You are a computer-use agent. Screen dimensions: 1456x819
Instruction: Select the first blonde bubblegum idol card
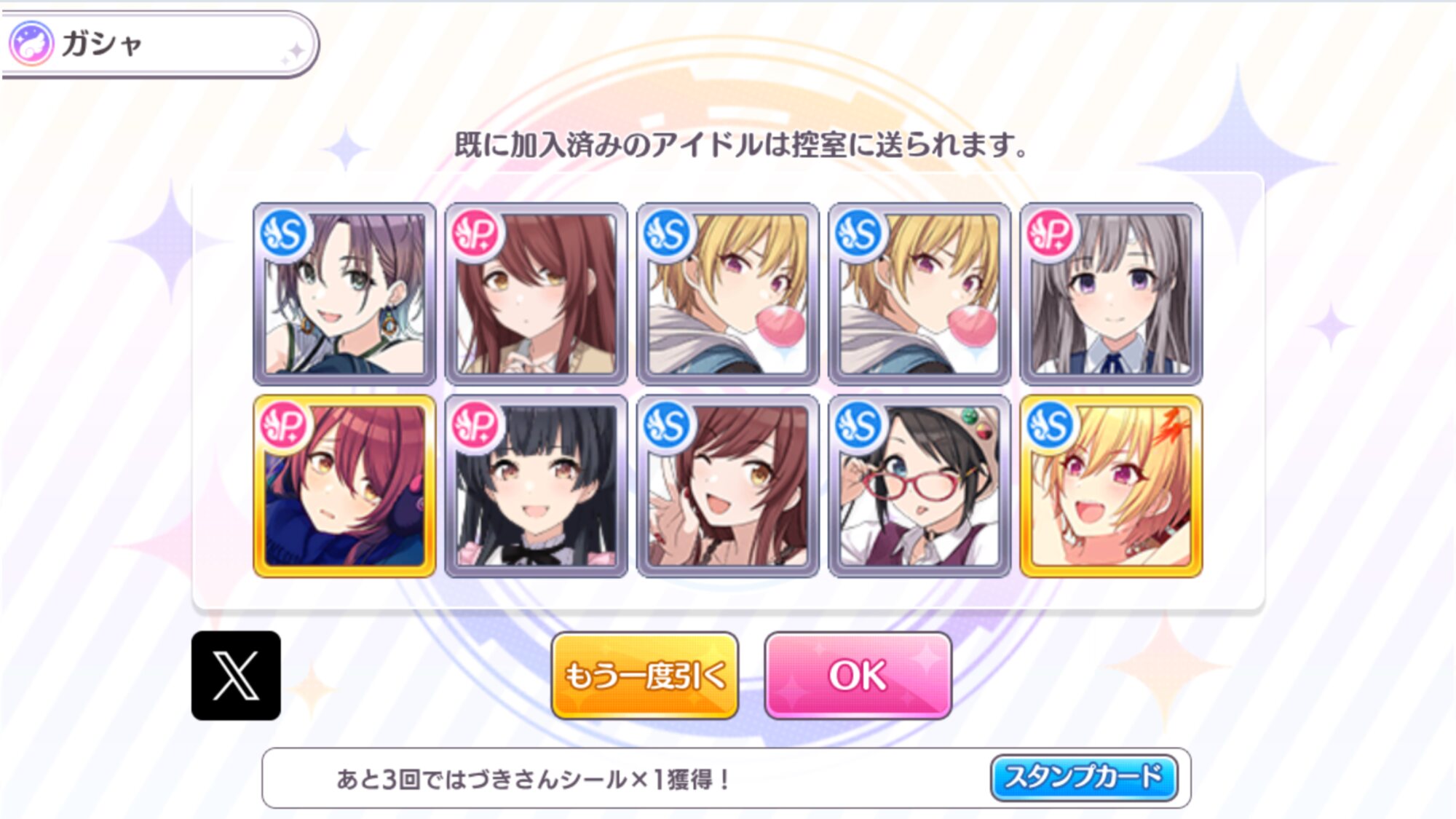coord(727,294)
